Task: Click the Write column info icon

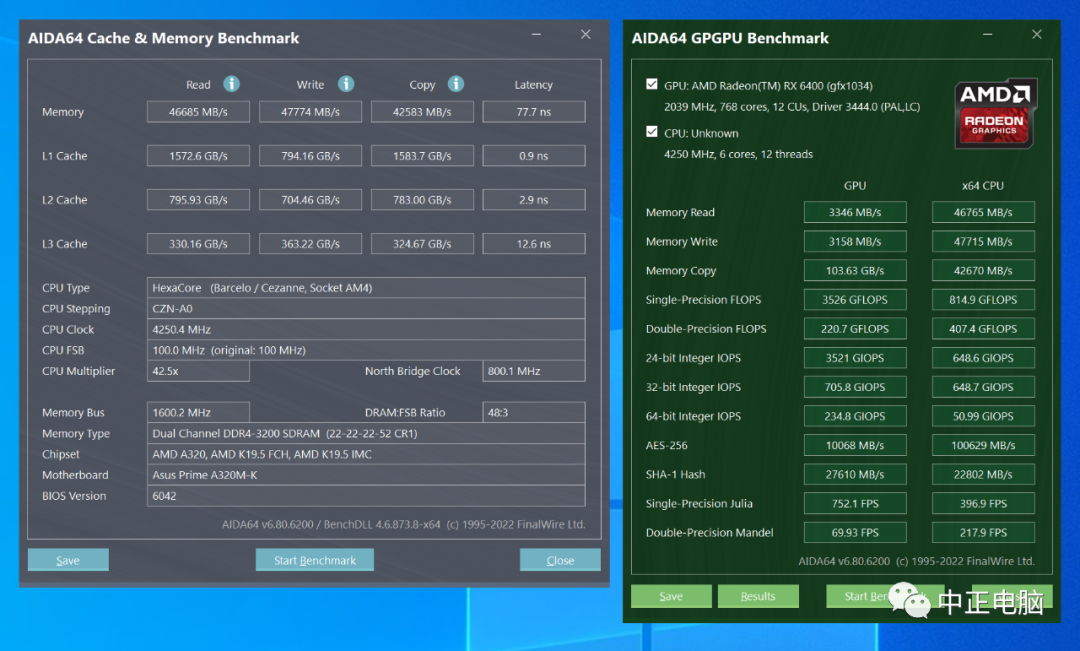Action: [x=346, y=84]
